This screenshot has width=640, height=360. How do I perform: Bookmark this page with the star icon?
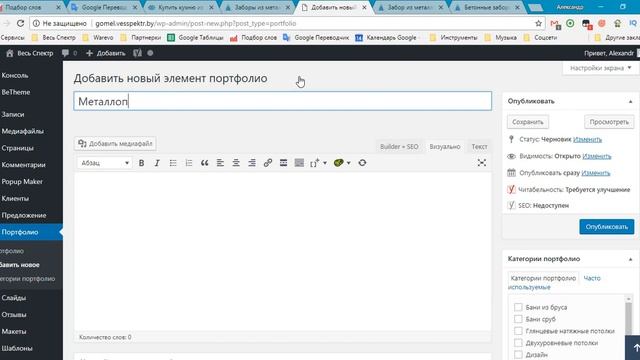click(538, 23)
